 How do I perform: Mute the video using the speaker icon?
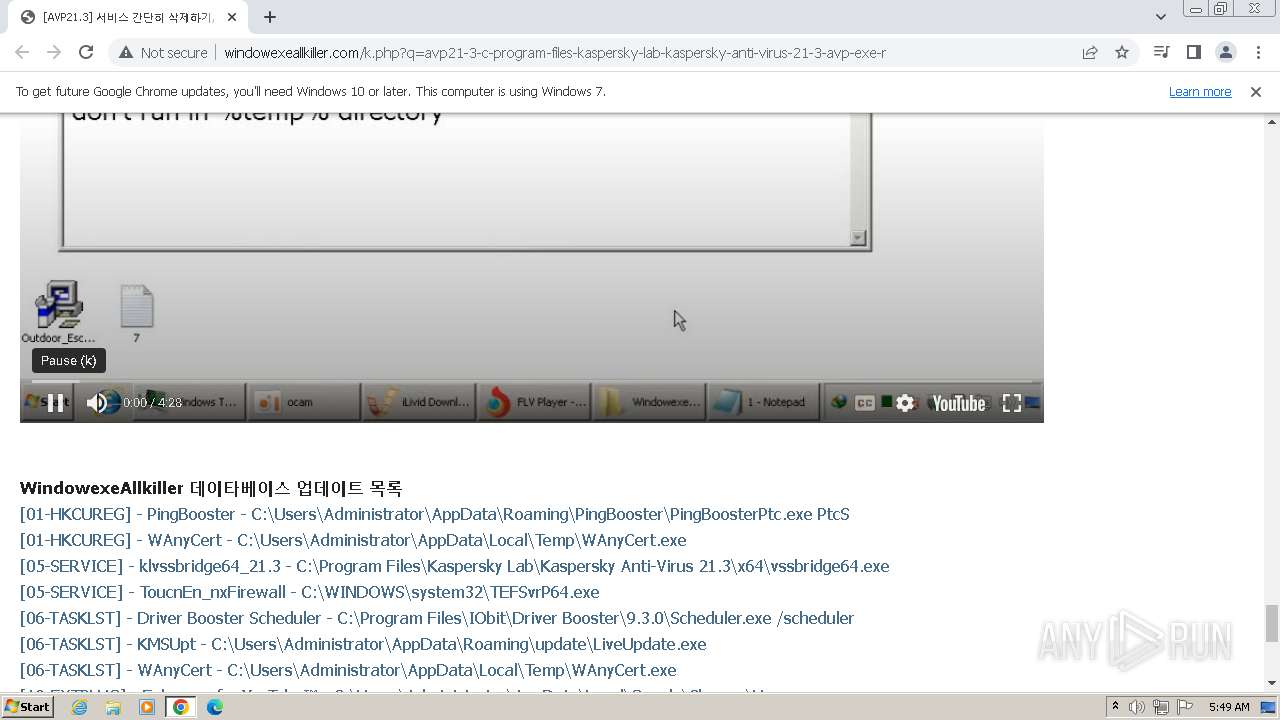(x=97, y=403)
